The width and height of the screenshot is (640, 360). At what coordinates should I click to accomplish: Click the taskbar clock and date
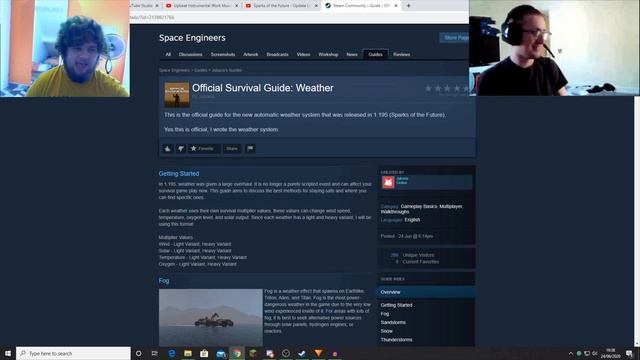point(611,353)
